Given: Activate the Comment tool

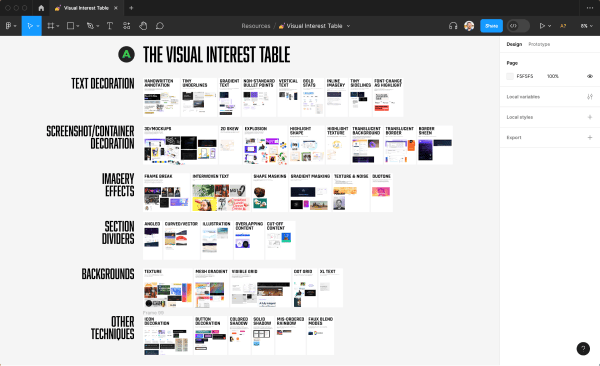Looking at the screenshot, I should [x=160, y=26].
